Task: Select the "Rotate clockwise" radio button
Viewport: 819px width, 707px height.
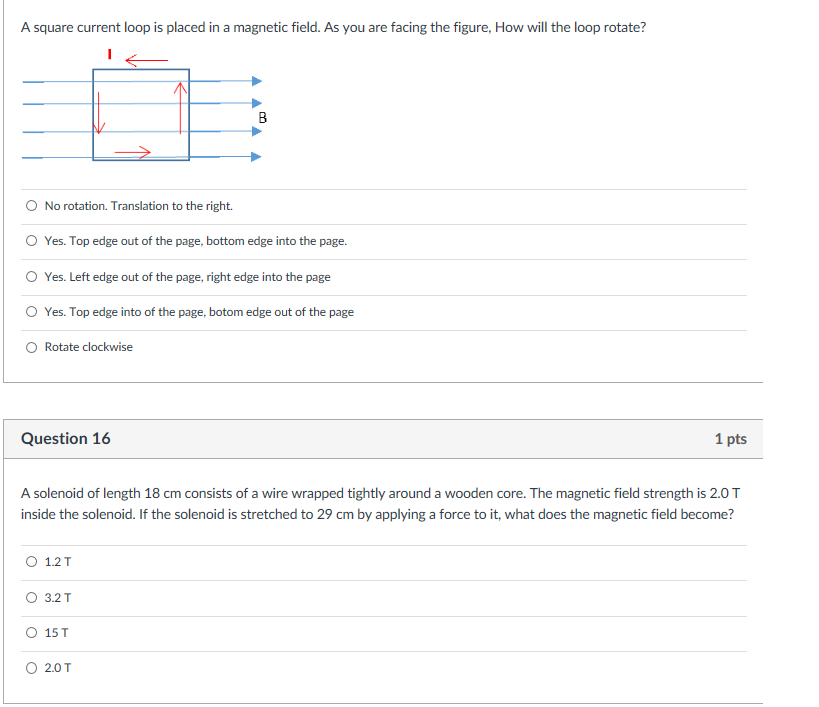Action: (x=31, y=346)
